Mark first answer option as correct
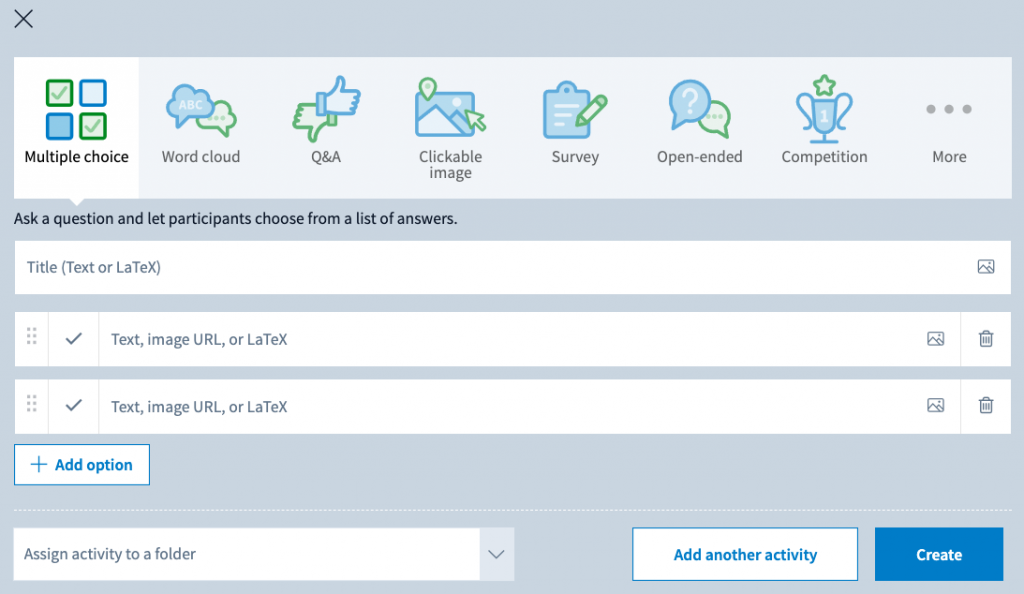 (73, 339)
